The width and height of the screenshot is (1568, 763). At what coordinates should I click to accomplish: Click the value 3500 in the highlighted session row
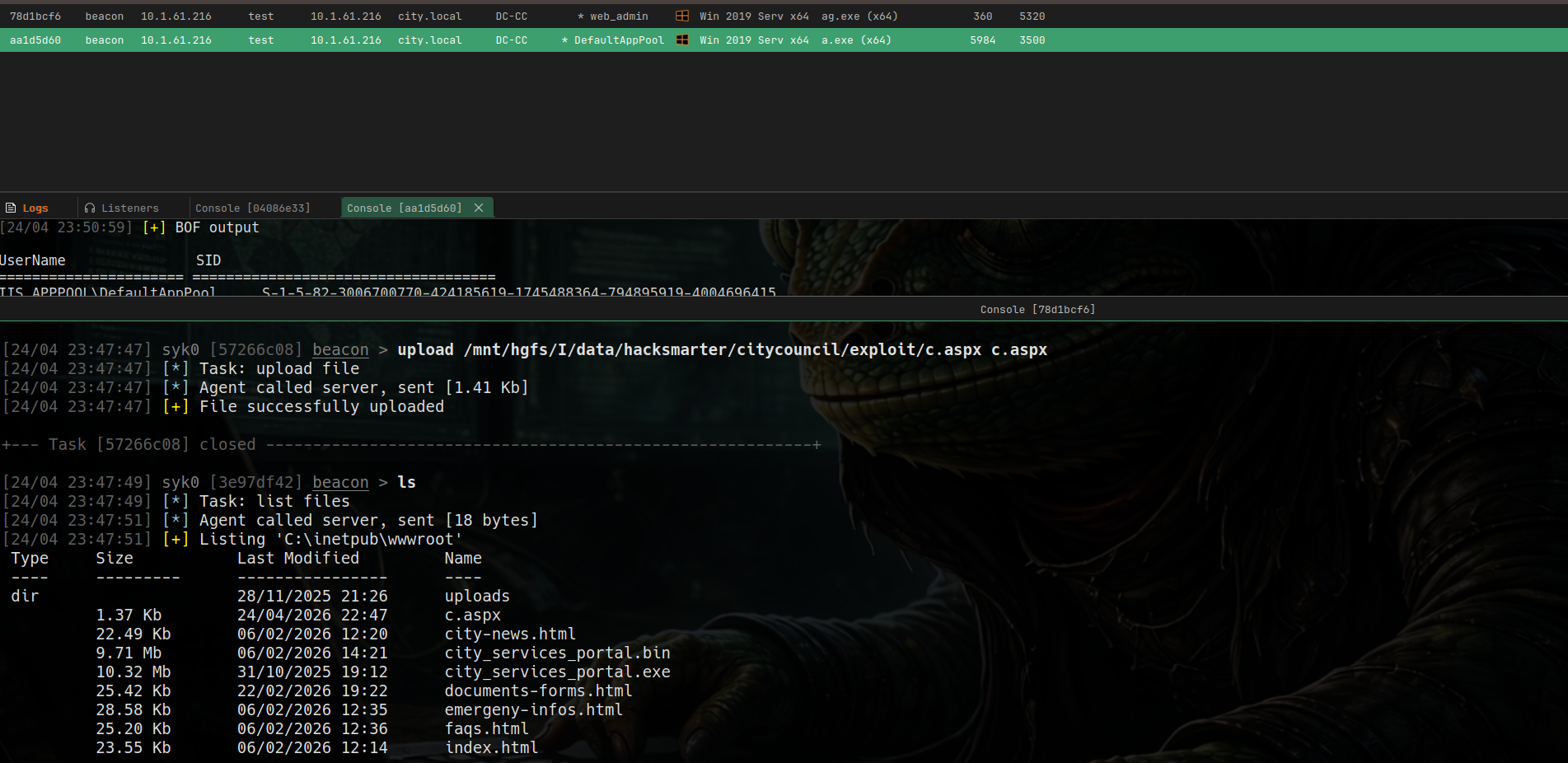1032,40
